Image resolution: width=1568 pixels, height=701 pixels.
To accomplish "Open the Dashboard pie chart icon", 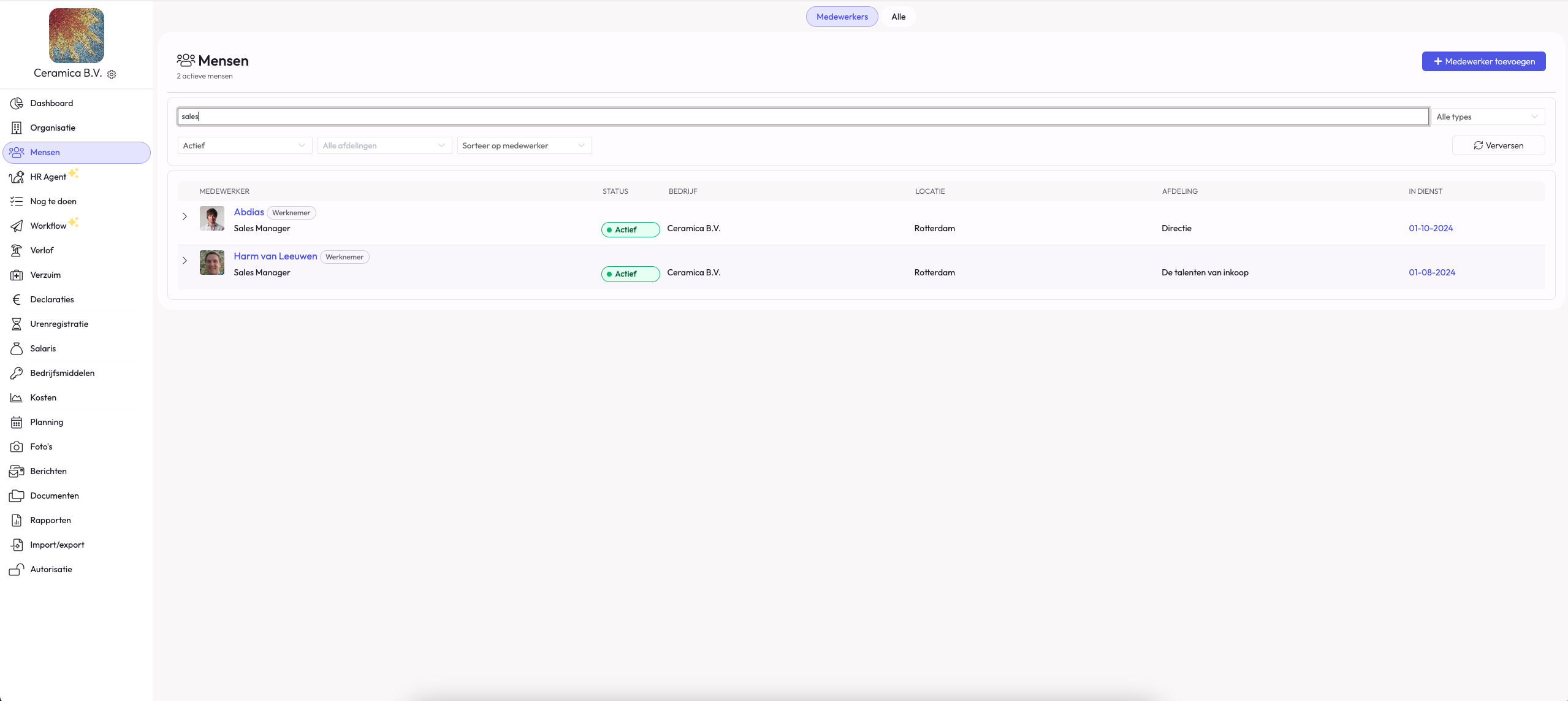I will coord(17,103).
